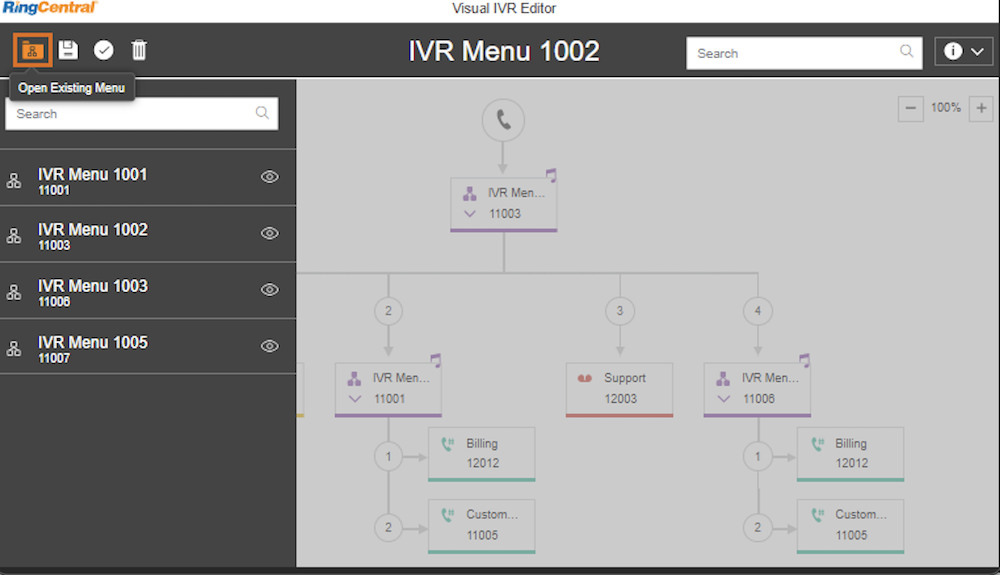Click the music note on node 11006

pos(804,360)
